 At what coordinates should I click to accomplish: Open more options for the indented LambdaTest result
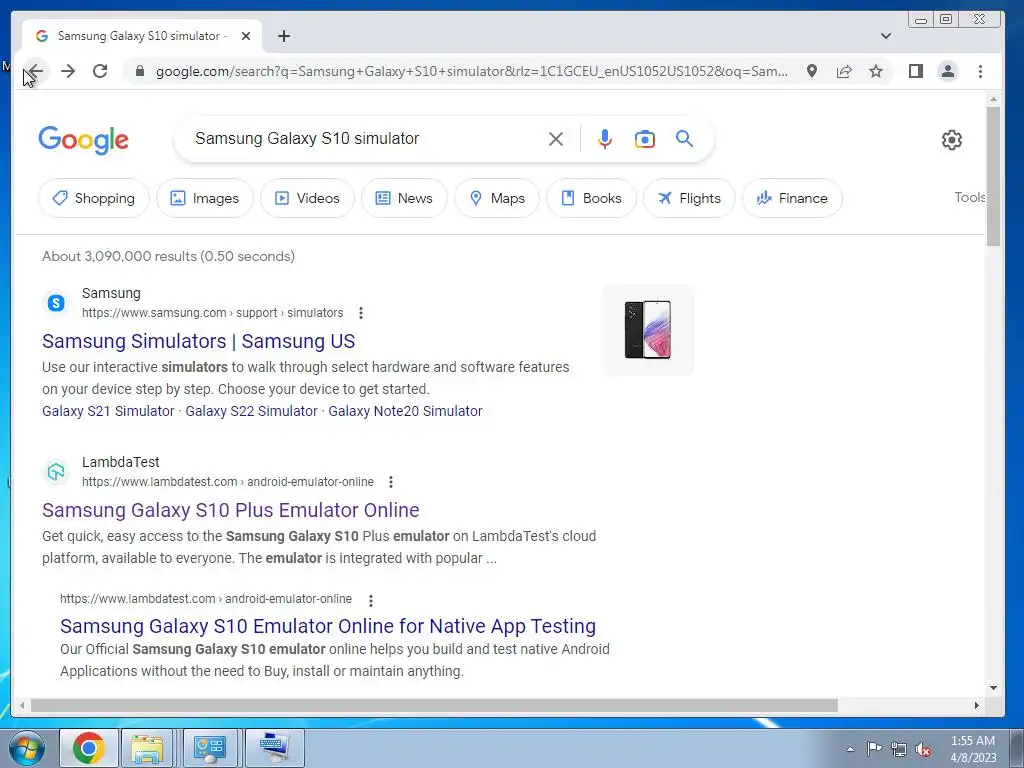coord(370,600)
